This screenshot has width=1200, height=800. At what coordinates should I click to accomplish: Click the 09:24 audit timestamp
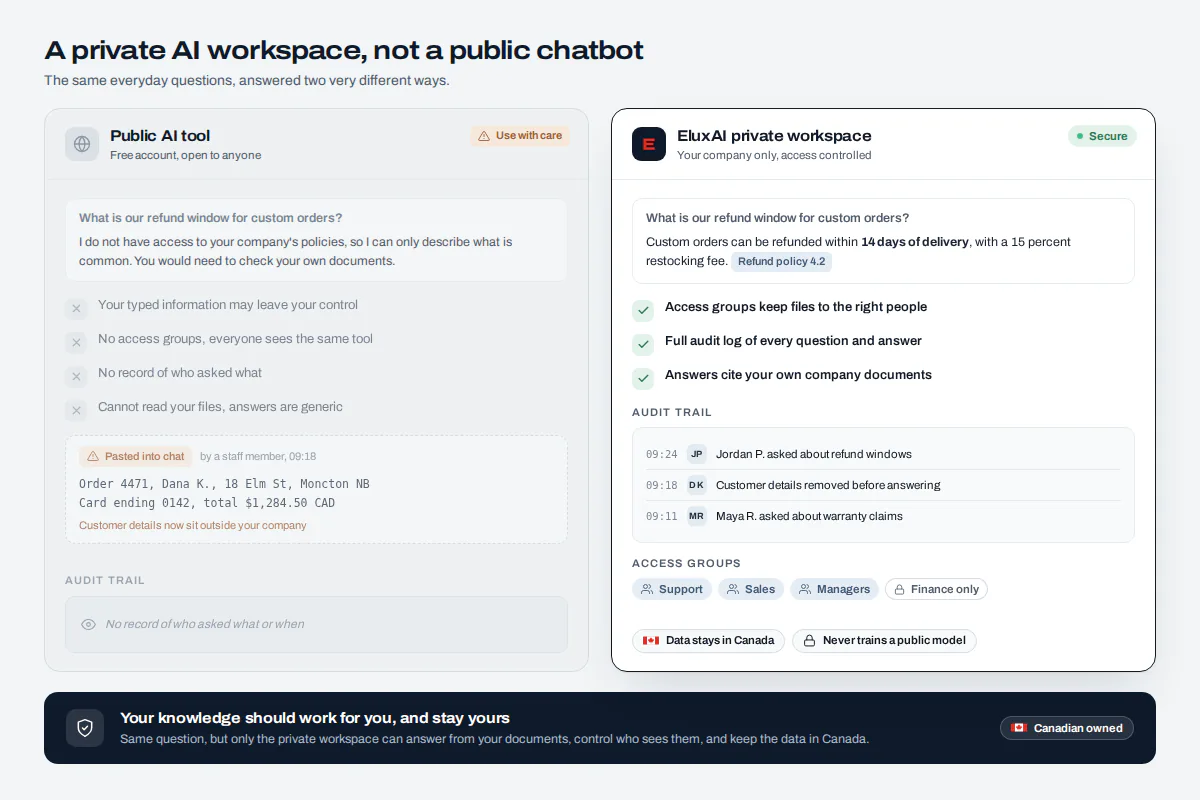click(662, 454)
